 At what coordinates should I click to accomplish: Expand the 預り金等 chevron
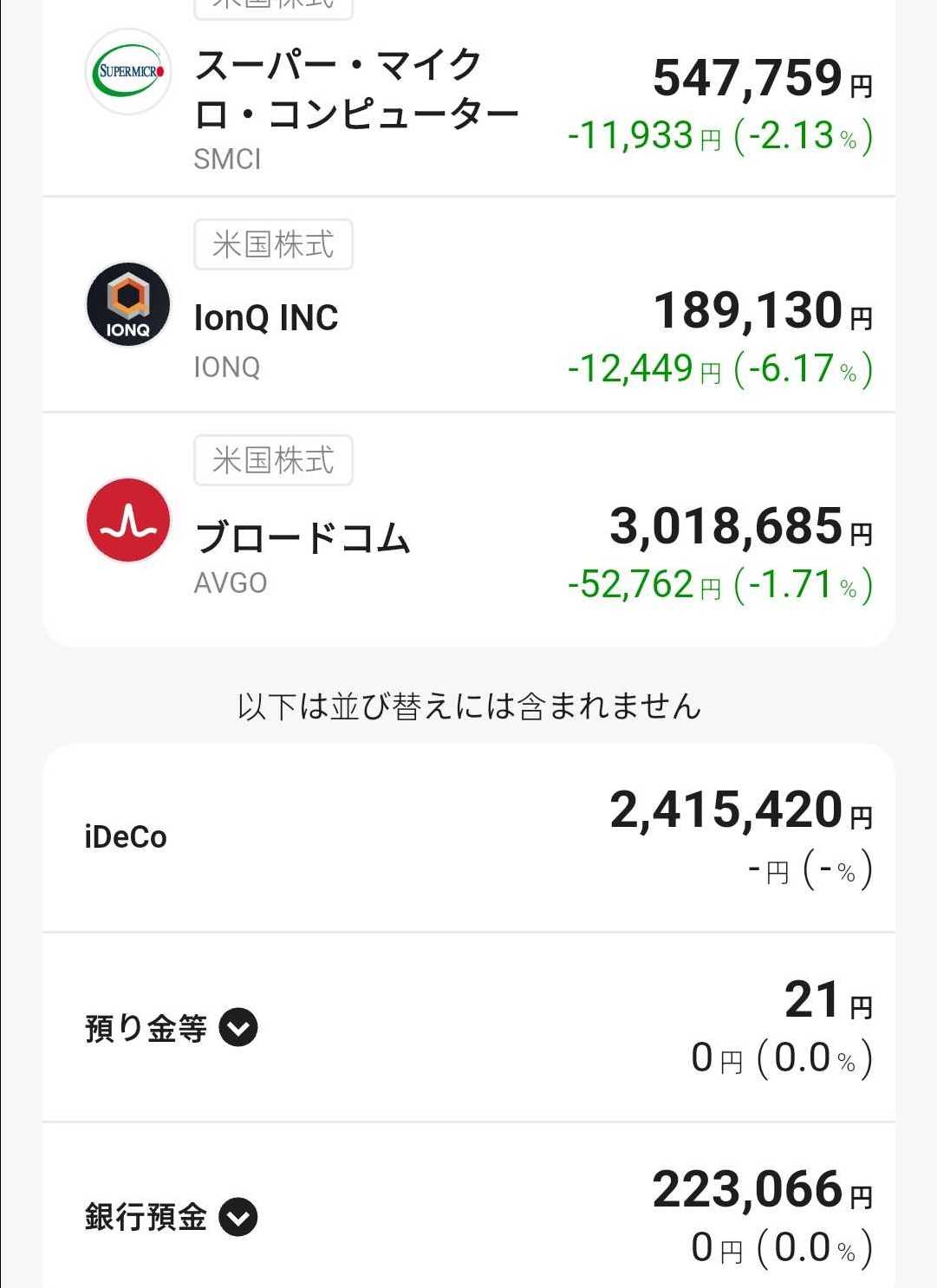click(238, 1028)
